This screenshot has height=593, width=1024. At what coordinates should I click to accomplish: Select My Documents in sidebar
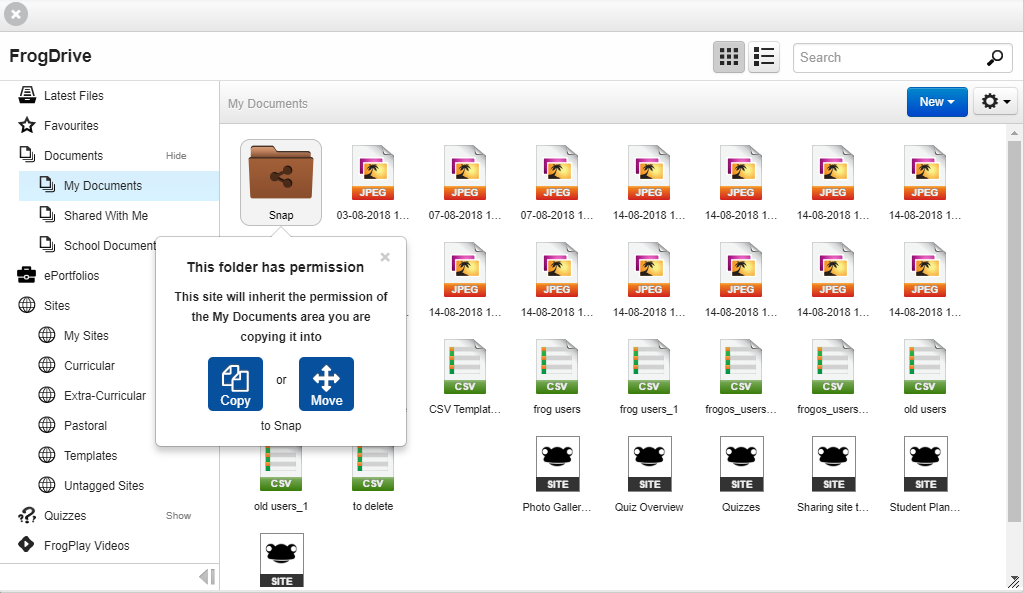click(119, 185)
